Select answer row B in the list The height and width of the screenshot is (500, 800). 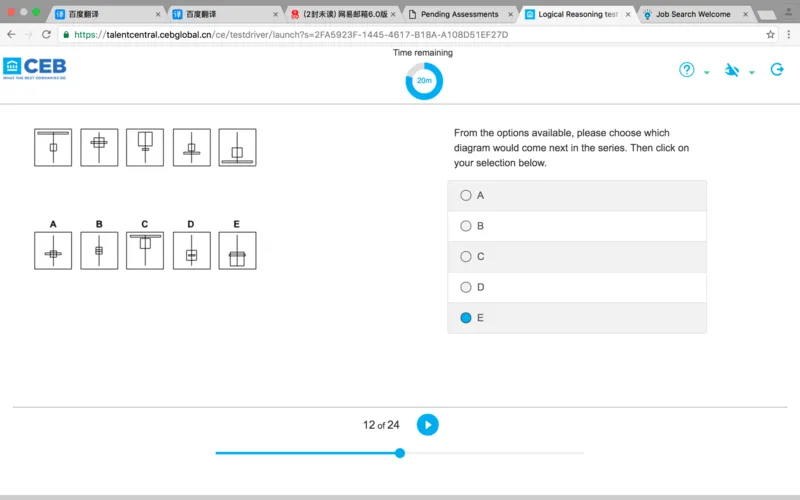click(576, 226)
